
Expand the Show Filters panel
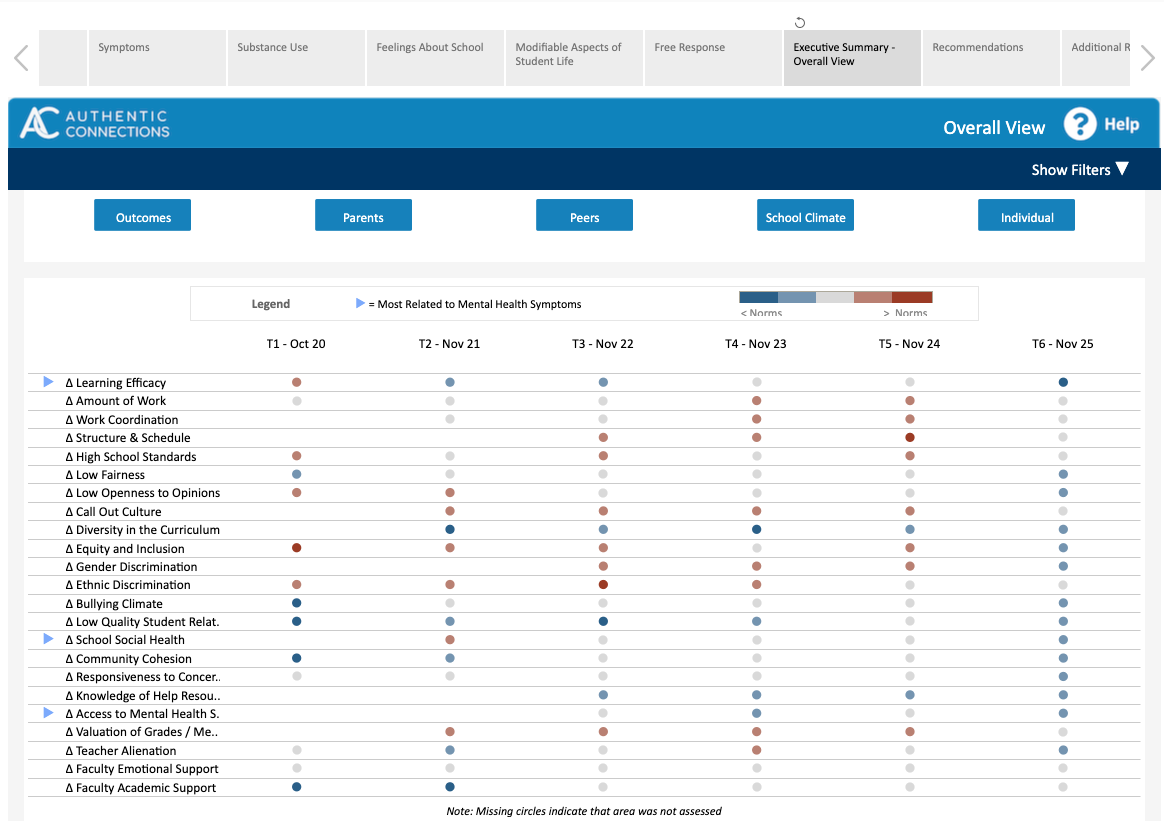(1079, 170)
